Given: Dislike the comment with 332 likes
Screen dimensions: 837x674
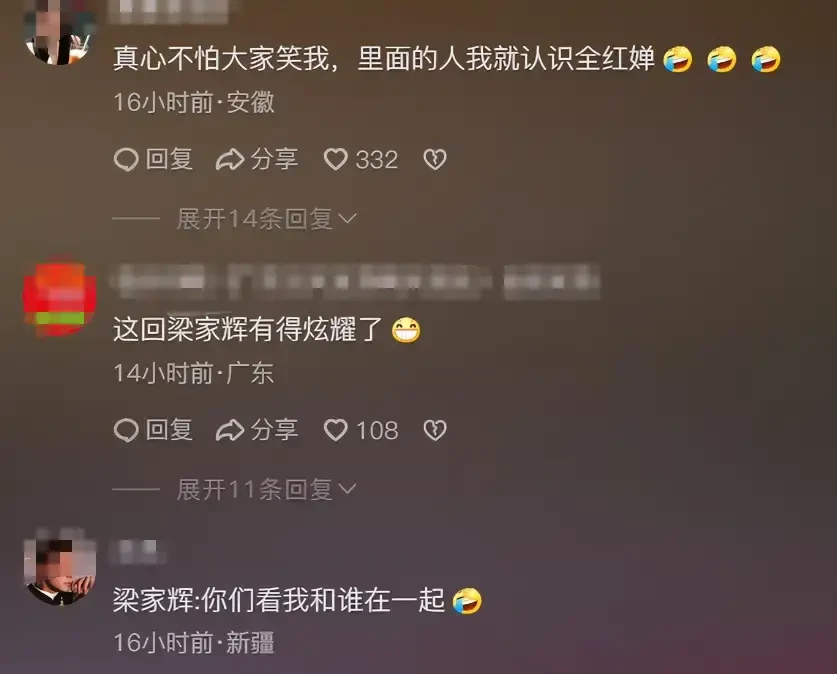Looking at the screenshot, I should [x=435, y=160].
